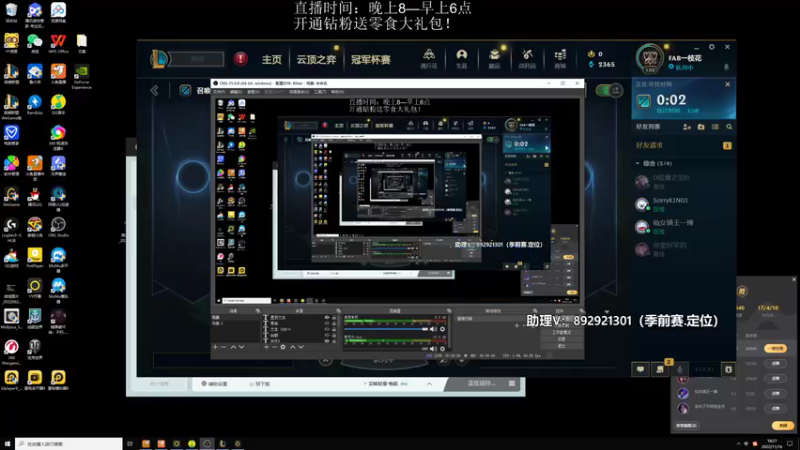Click OBS 退出 button
The image size is (800, 450).
click(x=561, y=346)
